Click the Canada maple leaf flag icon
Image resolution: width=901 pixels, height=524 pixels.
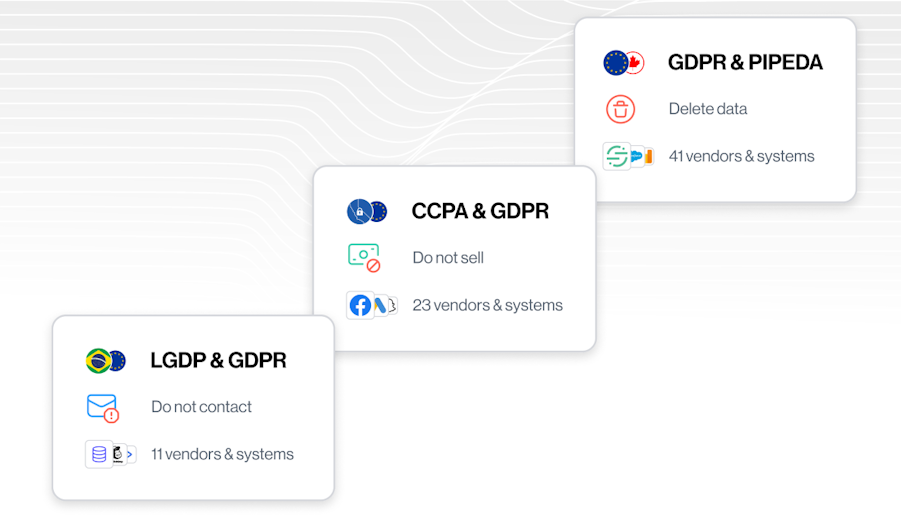click(636, 63)
